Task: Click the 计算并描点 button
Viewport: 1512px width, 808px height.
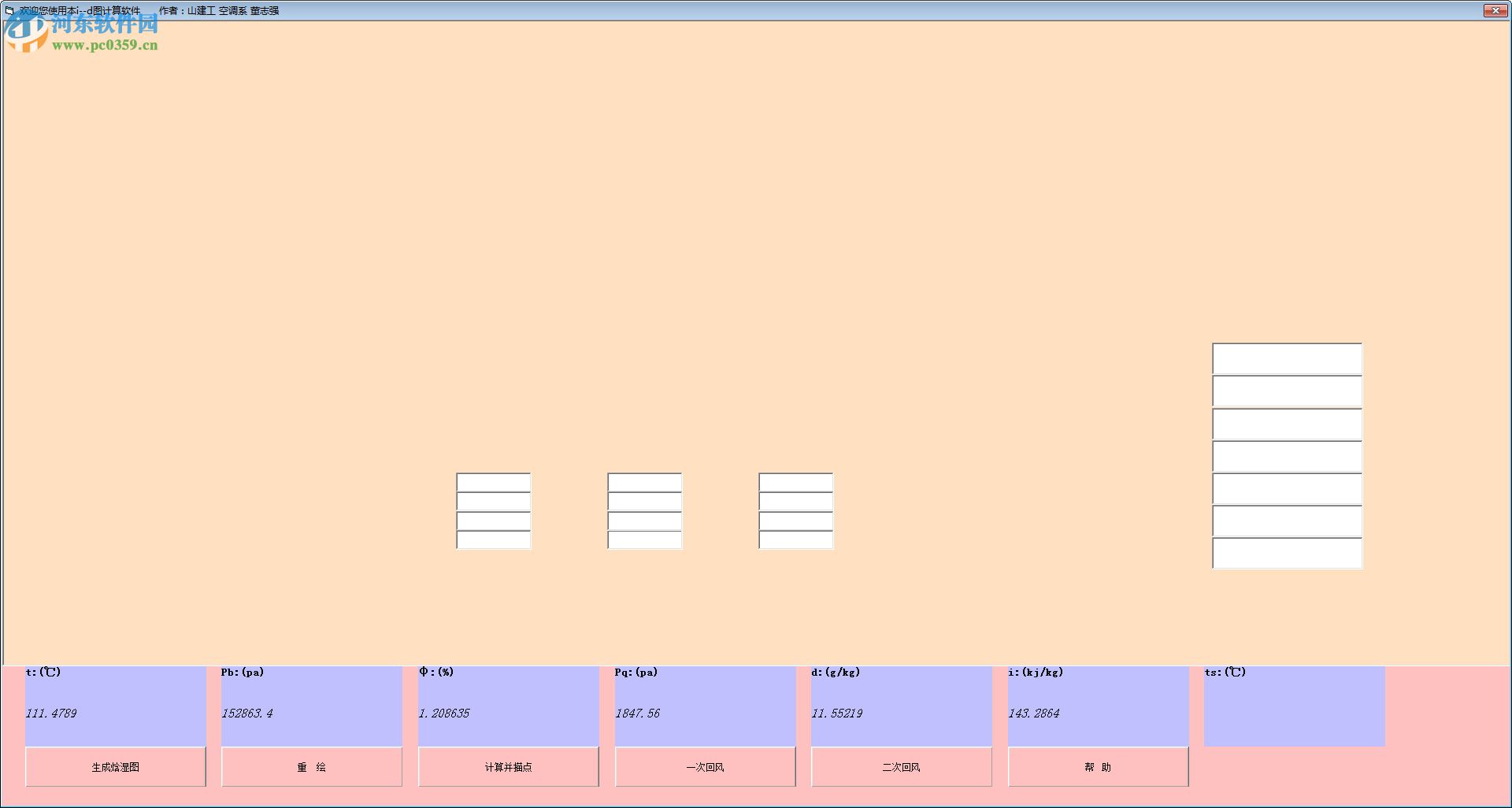Action: pyautogui.click(x=509, y=767)
